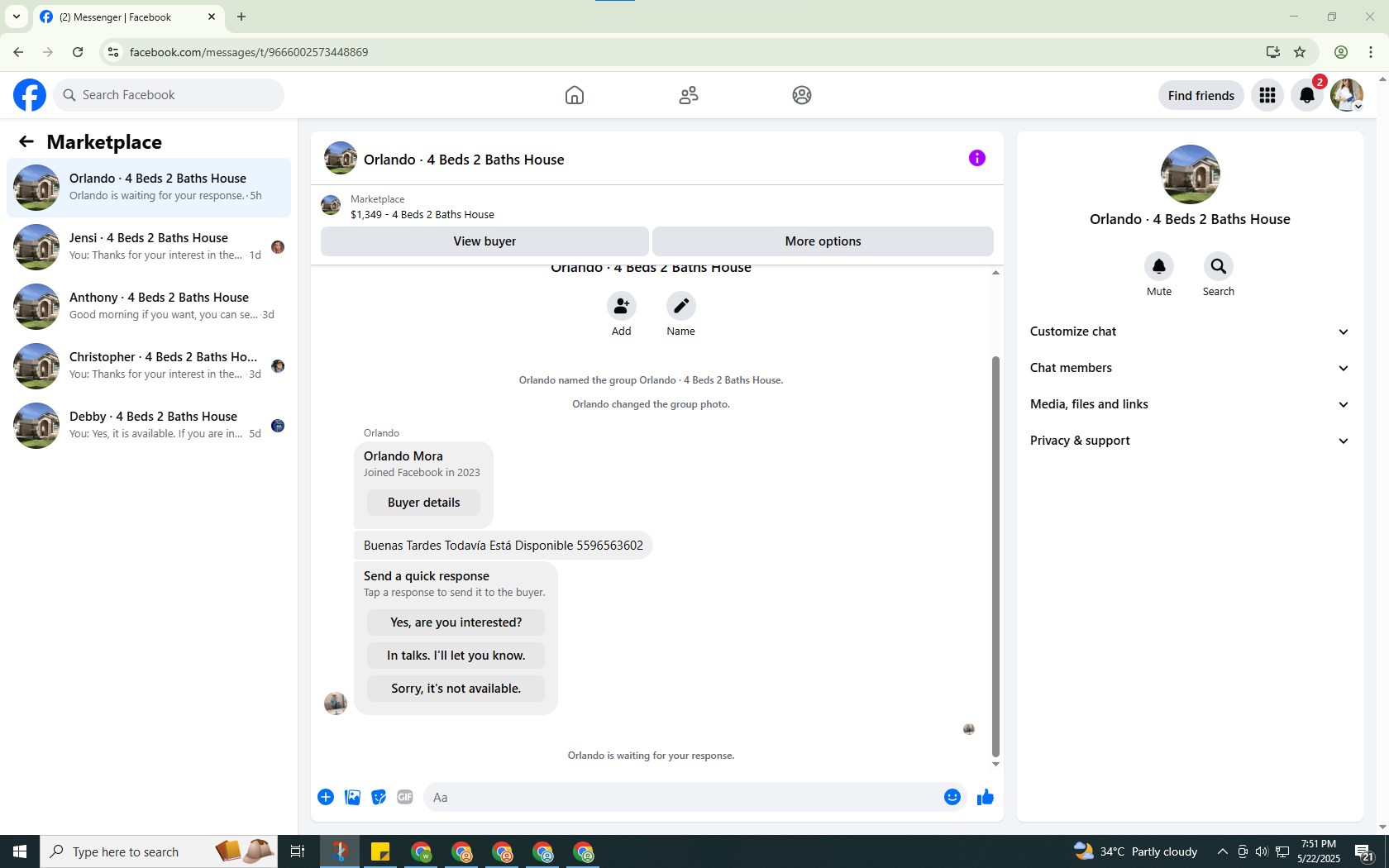Click the group photo in the info panel
Image resolution: width=1389 pixels, height=868 pixels.
tap(1190, 174)
